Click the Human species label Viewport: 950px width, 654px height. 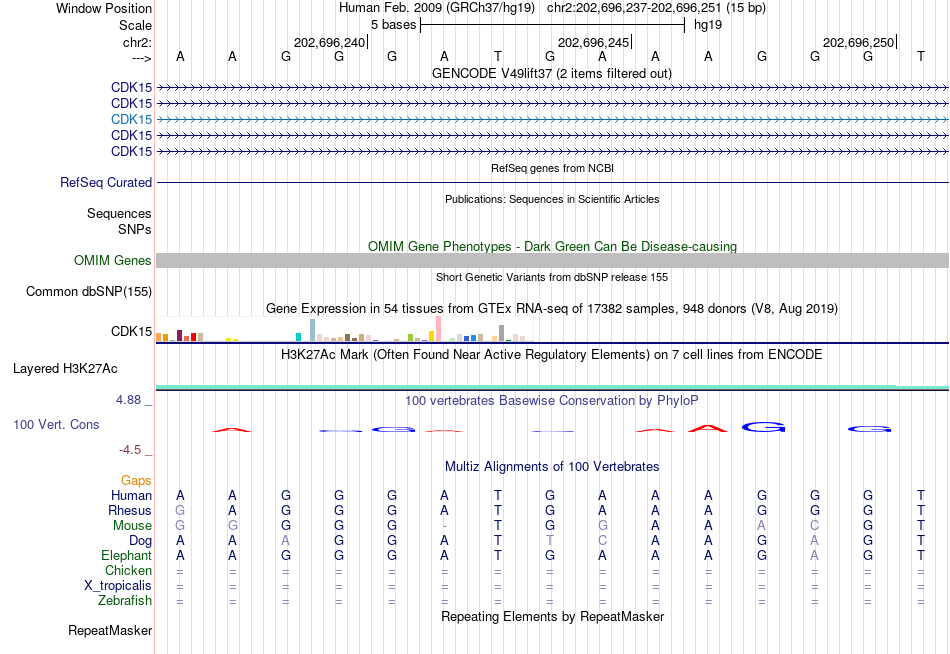[x=131, y=496]
